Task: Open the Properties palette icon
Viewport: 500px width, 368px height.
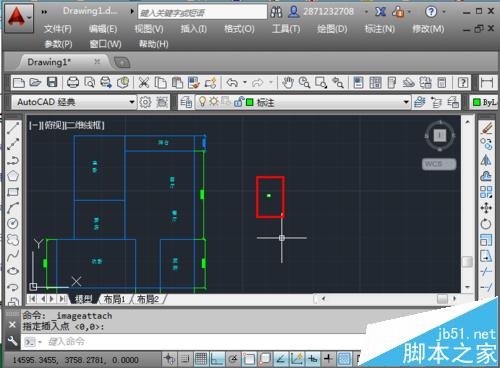Action: pyautogui.click(x=358, y=82)
